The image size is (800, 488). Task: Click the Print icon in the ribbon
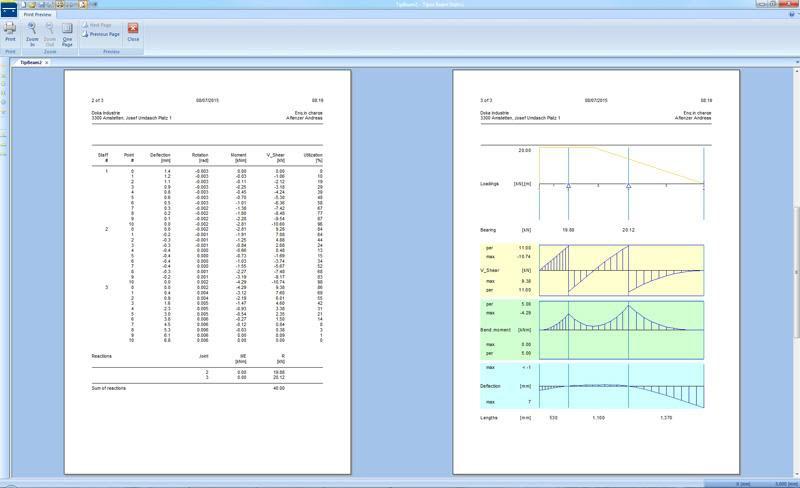point(10,31)
